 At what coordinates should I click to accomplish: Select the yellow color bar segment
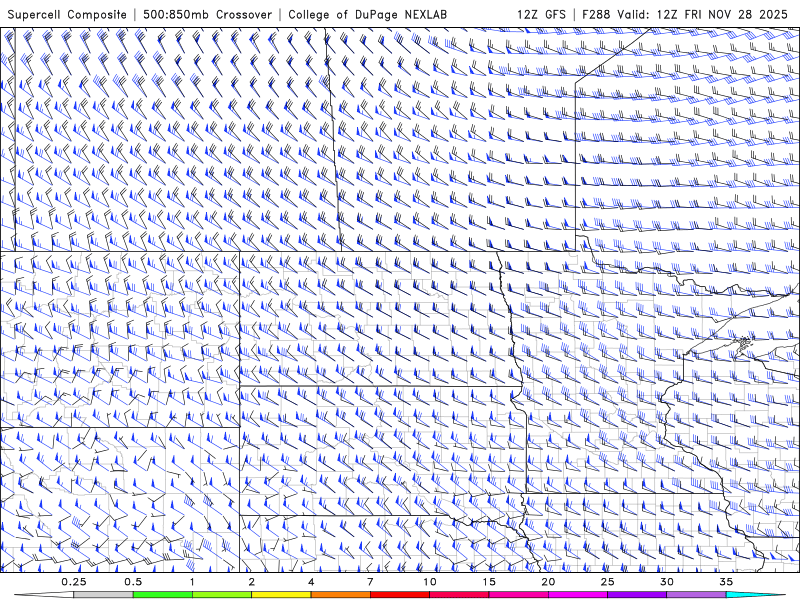(281, 595)
